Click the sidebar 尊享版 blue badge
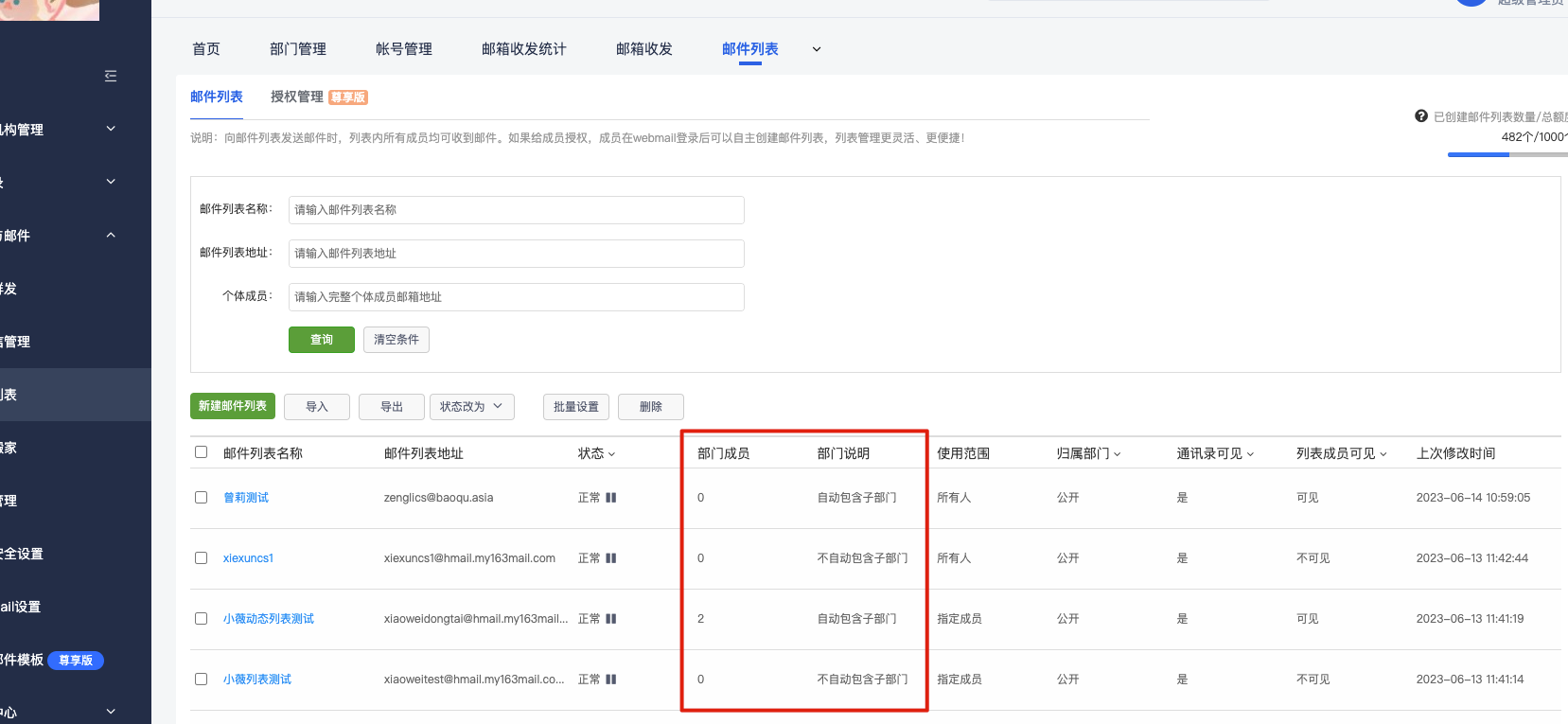 pyautogui.click(x=76, y=661)
